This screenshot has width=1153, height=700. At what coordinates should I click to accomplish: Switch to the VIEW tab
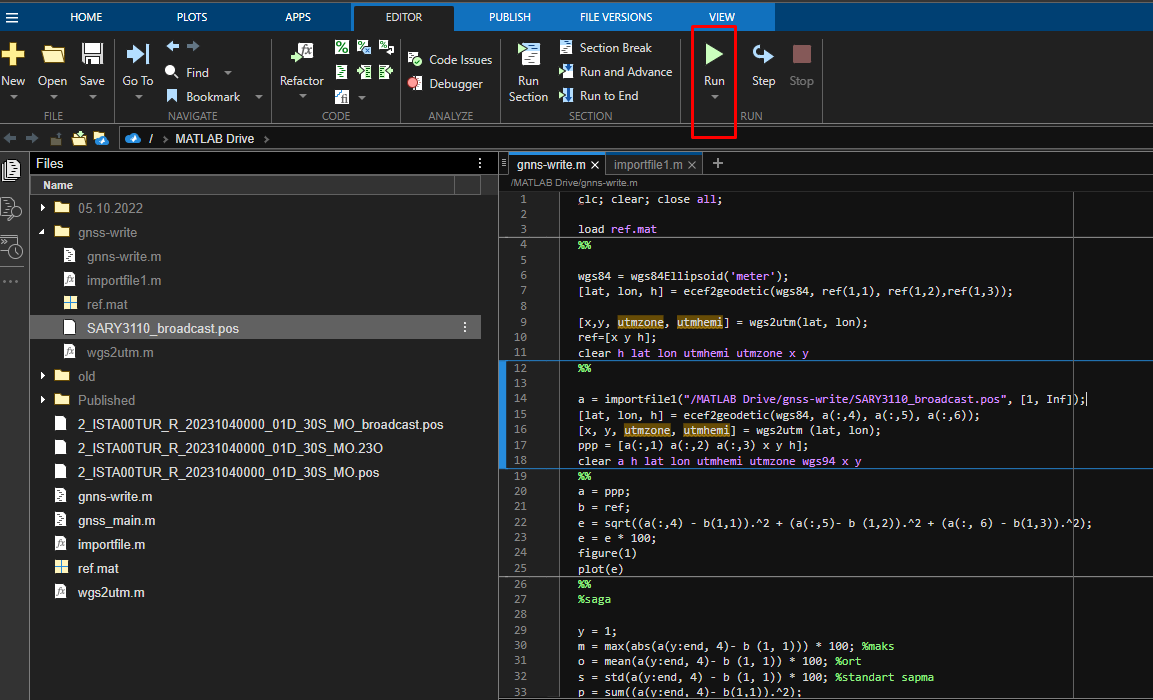(721, 17)
